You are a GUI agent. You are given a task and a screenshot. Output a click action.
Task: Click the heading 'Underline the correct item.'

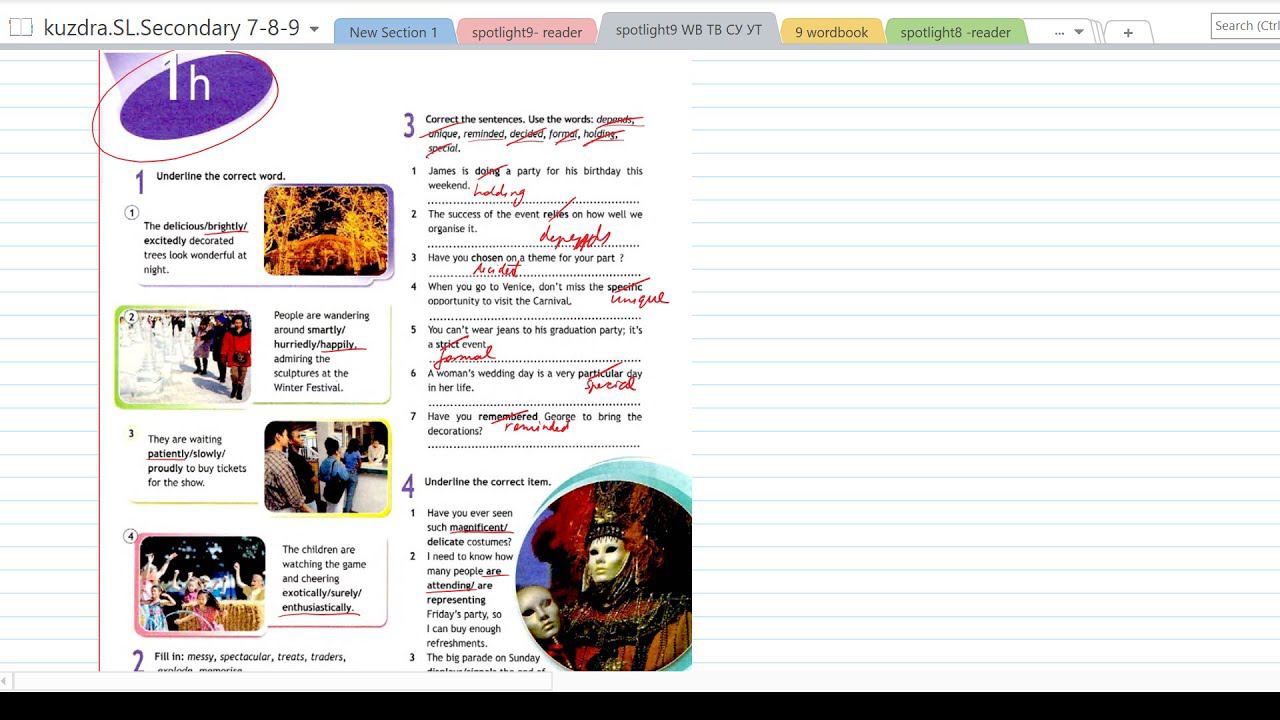[487, 482]
